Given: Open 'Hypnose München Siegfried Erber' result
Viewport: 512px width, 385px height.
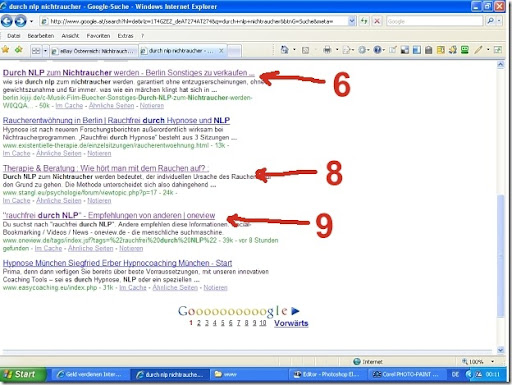Looking at the screenshot, I should point(117,263).
